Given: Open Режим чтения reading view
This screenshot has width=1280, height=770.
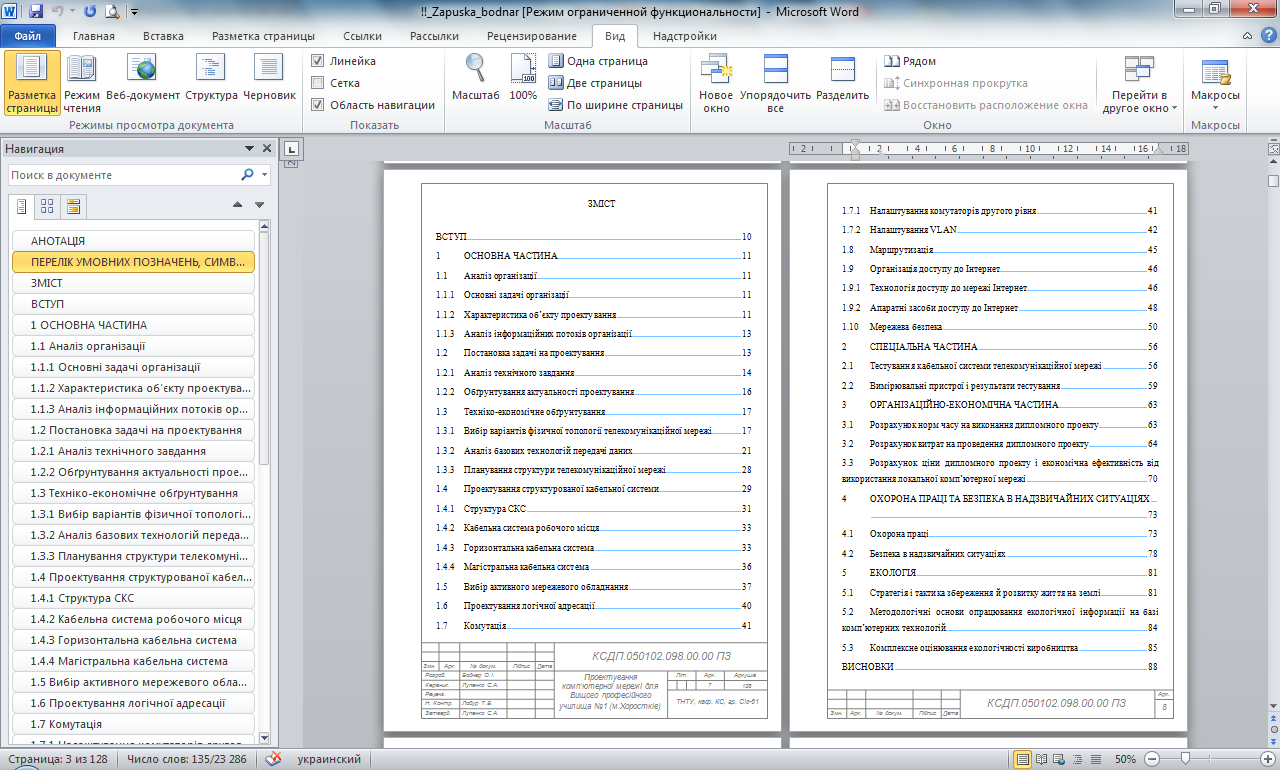Looking at the screenshot, I should (x=82, y=83).
